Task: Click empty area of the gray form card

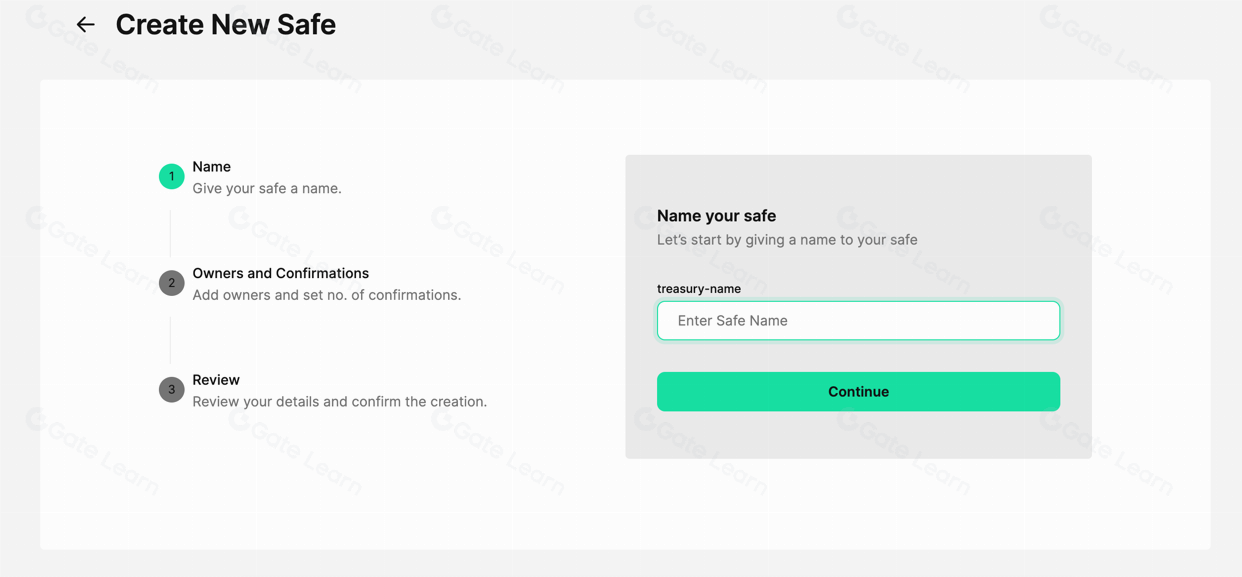Action: click(x=858, y=435)
